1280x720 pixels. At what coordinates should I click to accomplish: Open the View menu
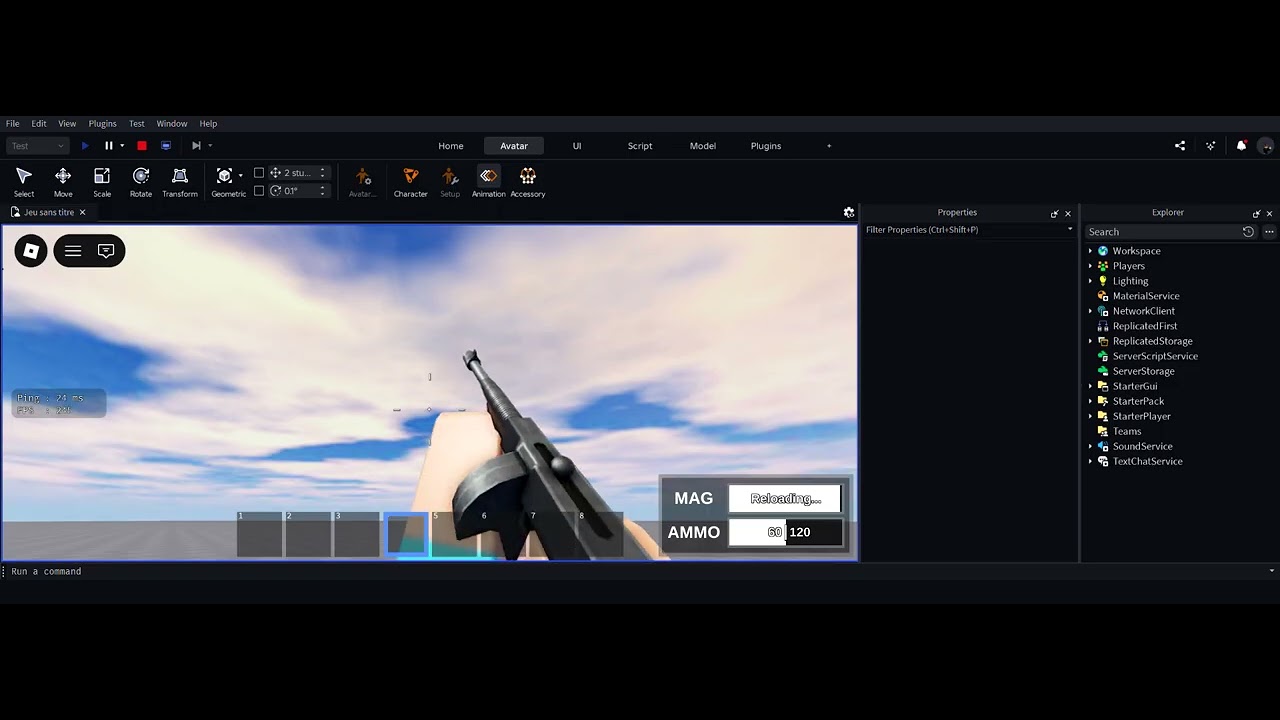point(67,124)
